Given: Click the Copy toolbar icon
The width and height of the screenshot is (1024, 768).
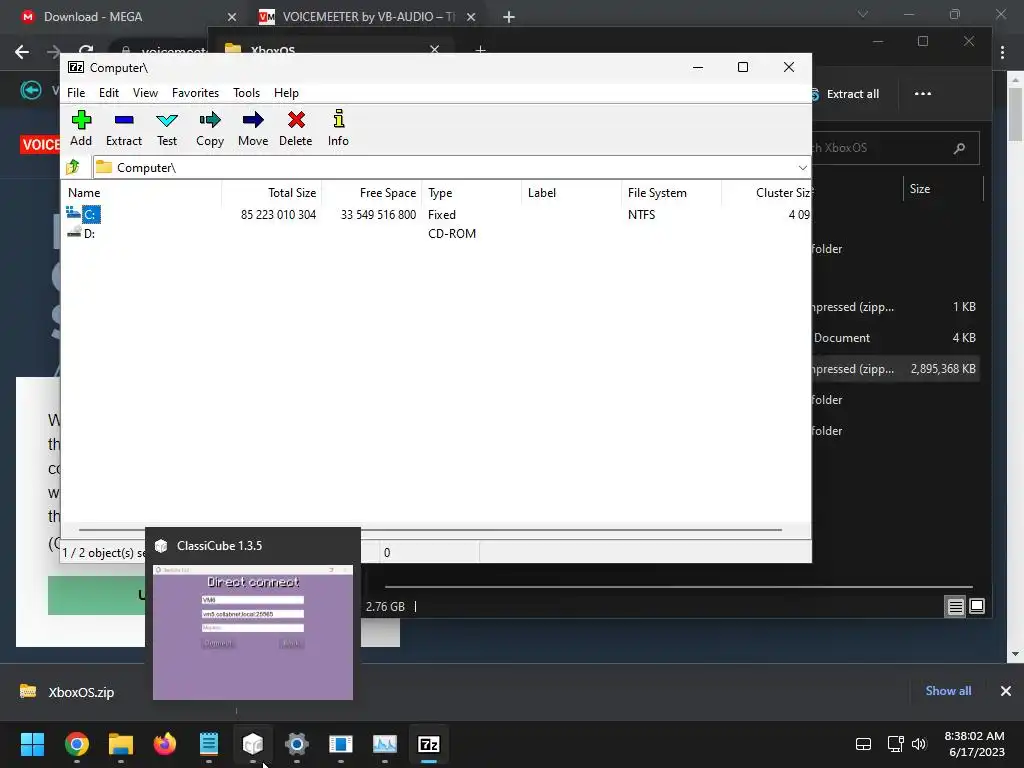Looking at the screenshot, I should tap(210, 128).
